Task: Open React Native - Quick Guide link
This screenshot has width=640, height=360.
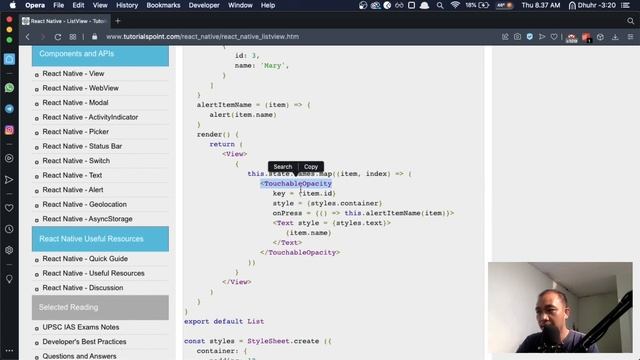Action: [85, 259]
